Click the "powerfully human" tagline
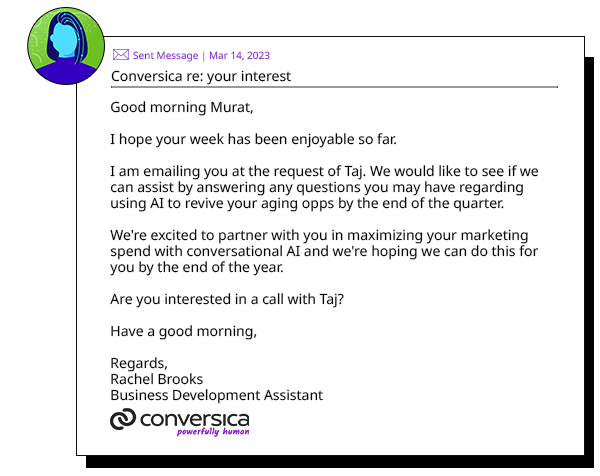 [213, 433]
